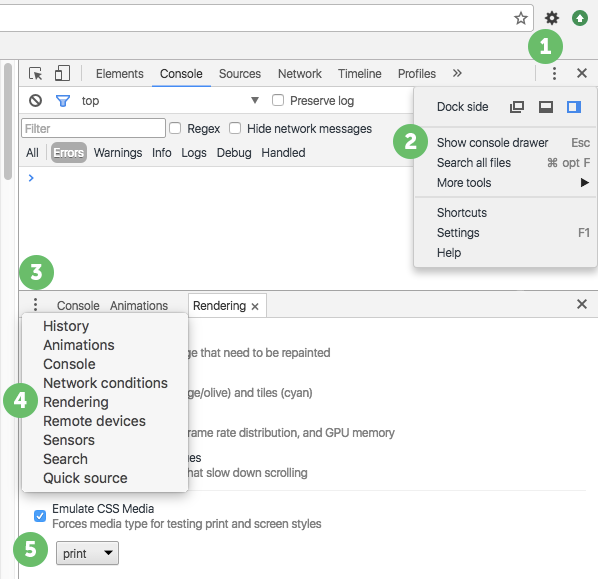Screen dimensions: 598x579
Task: Enable the Preserve log checkbox
Action: (x=278, y=100)
